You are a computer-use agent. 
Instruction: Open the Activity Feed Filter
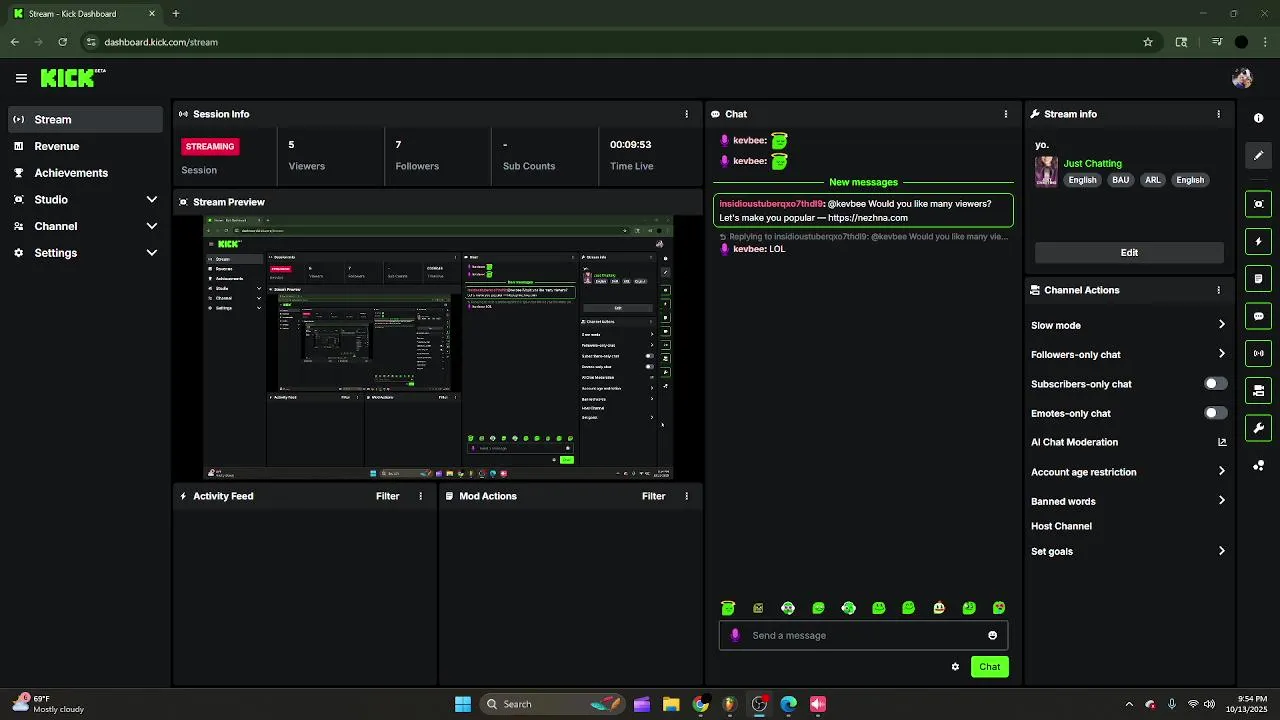(x=387, y=496)
